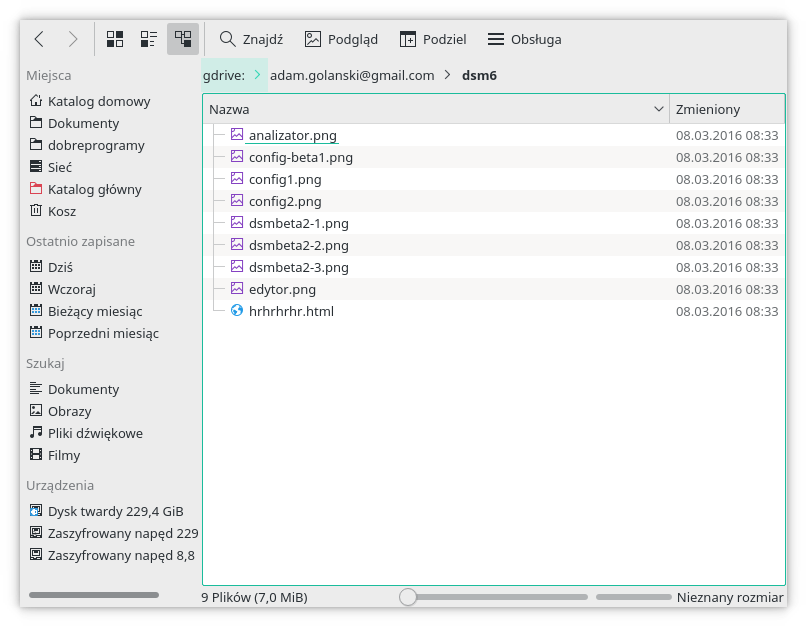Click the hrhrhrhr.html globe icon
The height and width of the screenshot is (627, 807).
[x=237, y=310]
